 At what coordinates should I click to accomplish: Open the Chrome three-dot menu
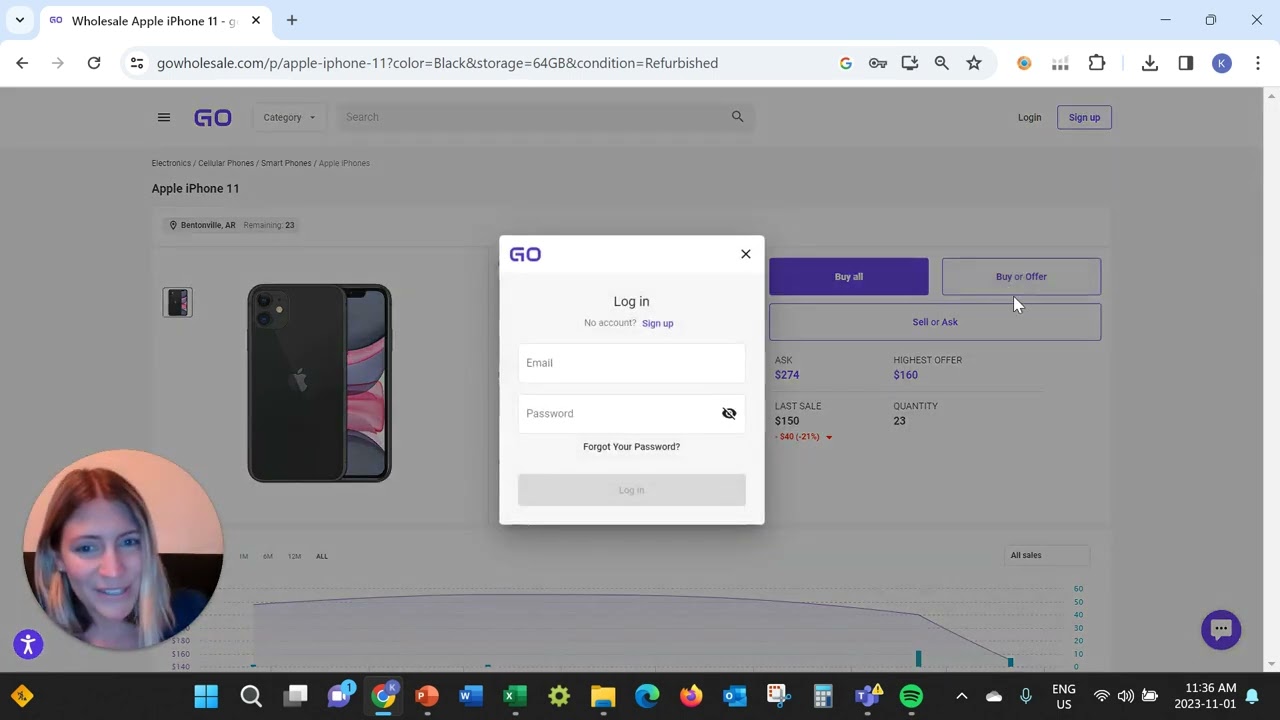(1258, 63)
